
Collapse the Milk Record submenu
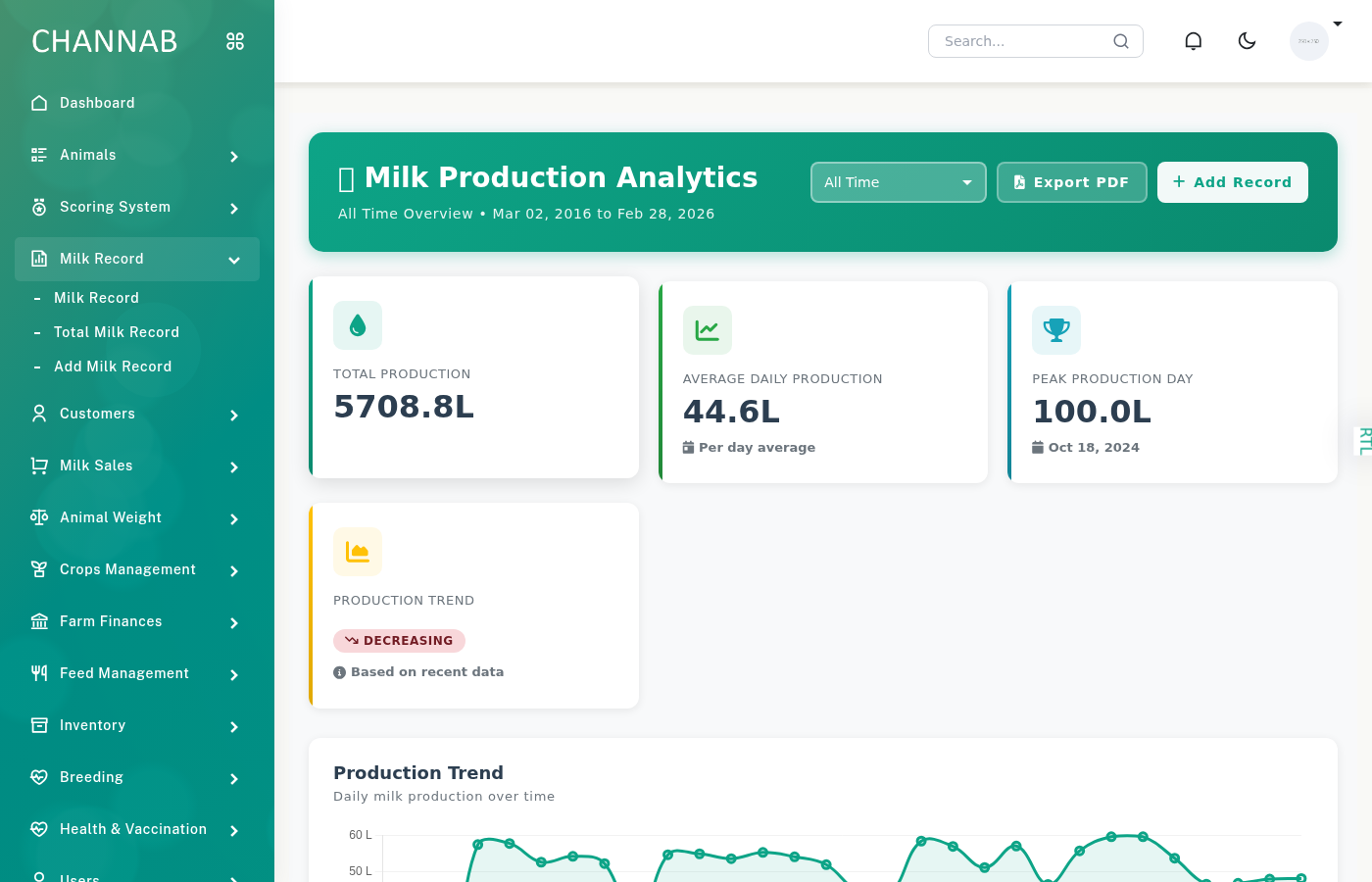click(234, 261)
